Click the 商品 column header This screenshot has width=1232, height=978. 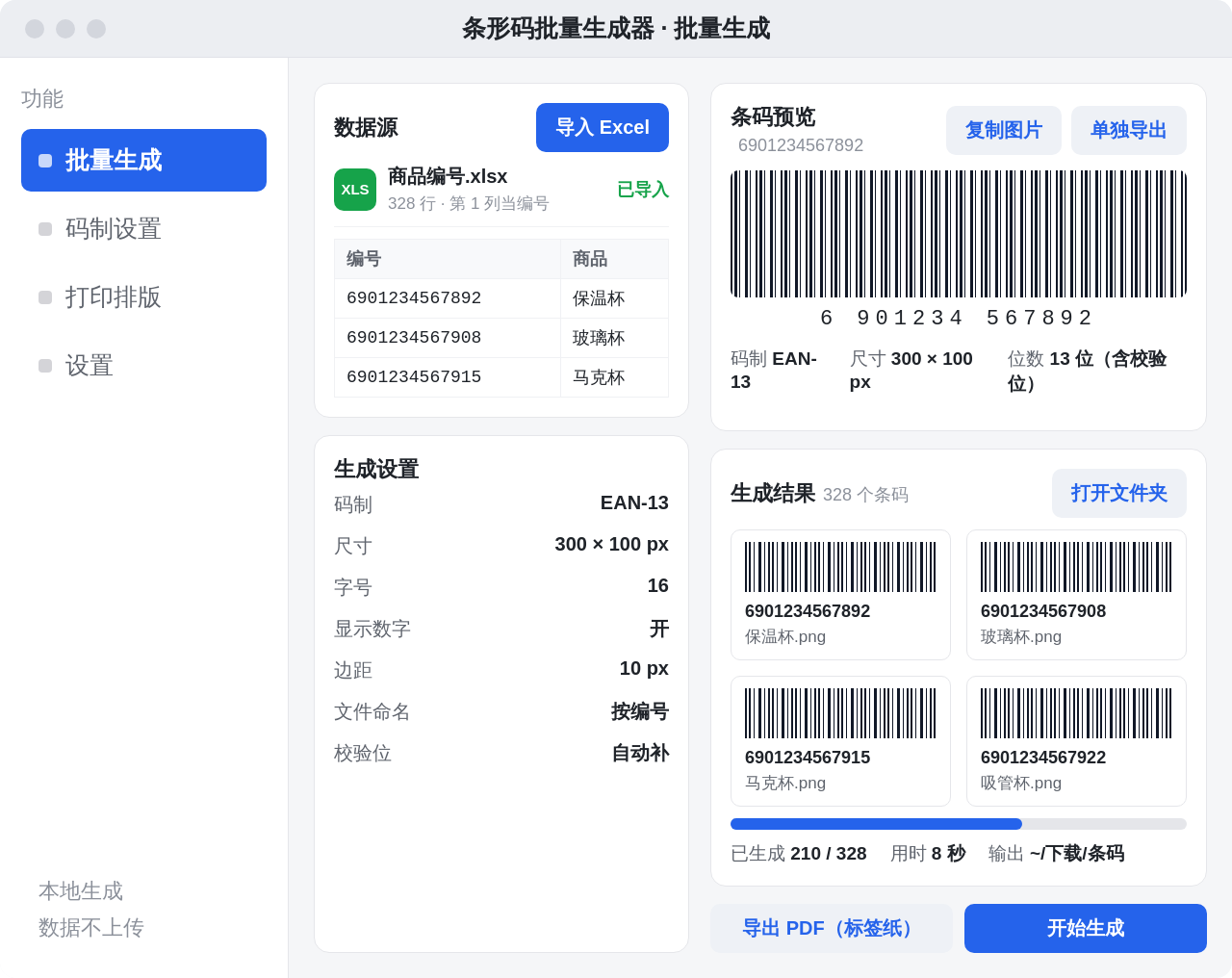pos(614,259)
